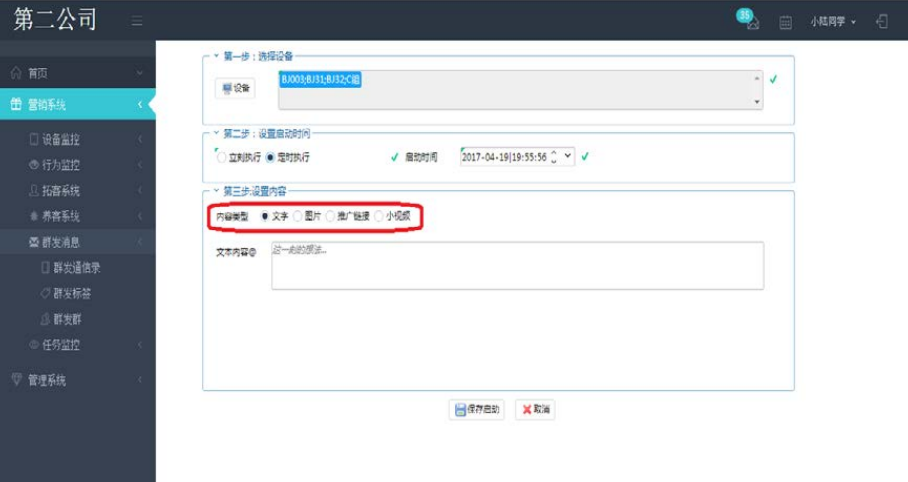Viewport: 908px width, 482px height.
Task: Click the gift icon of 营销系统
Action: pos(16,104)
